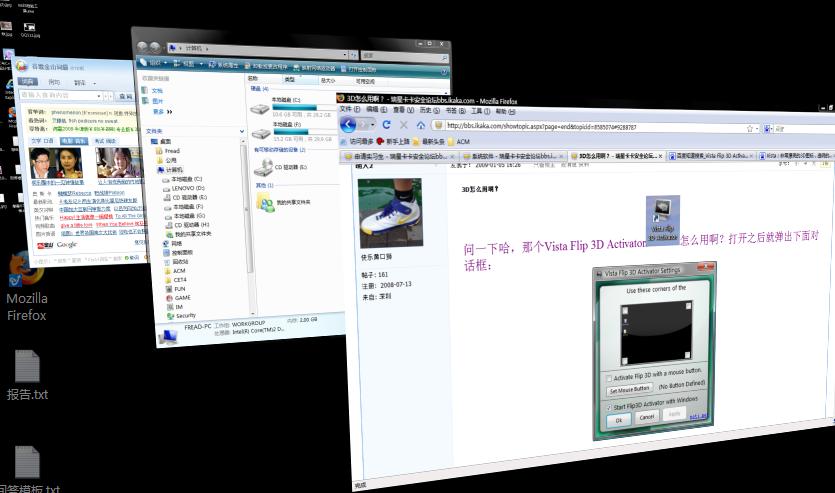Screen dimensions: 835x493
Task: Click the 快乐集口狮 username under the avatar
Action: pos(376,257)
